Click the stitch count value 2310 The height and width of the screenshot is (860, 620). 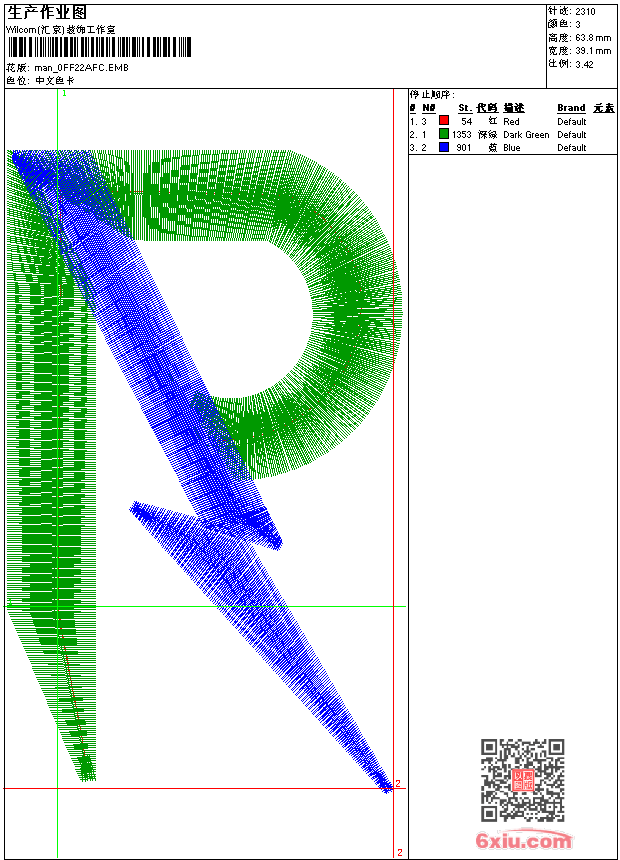(585, 12)
